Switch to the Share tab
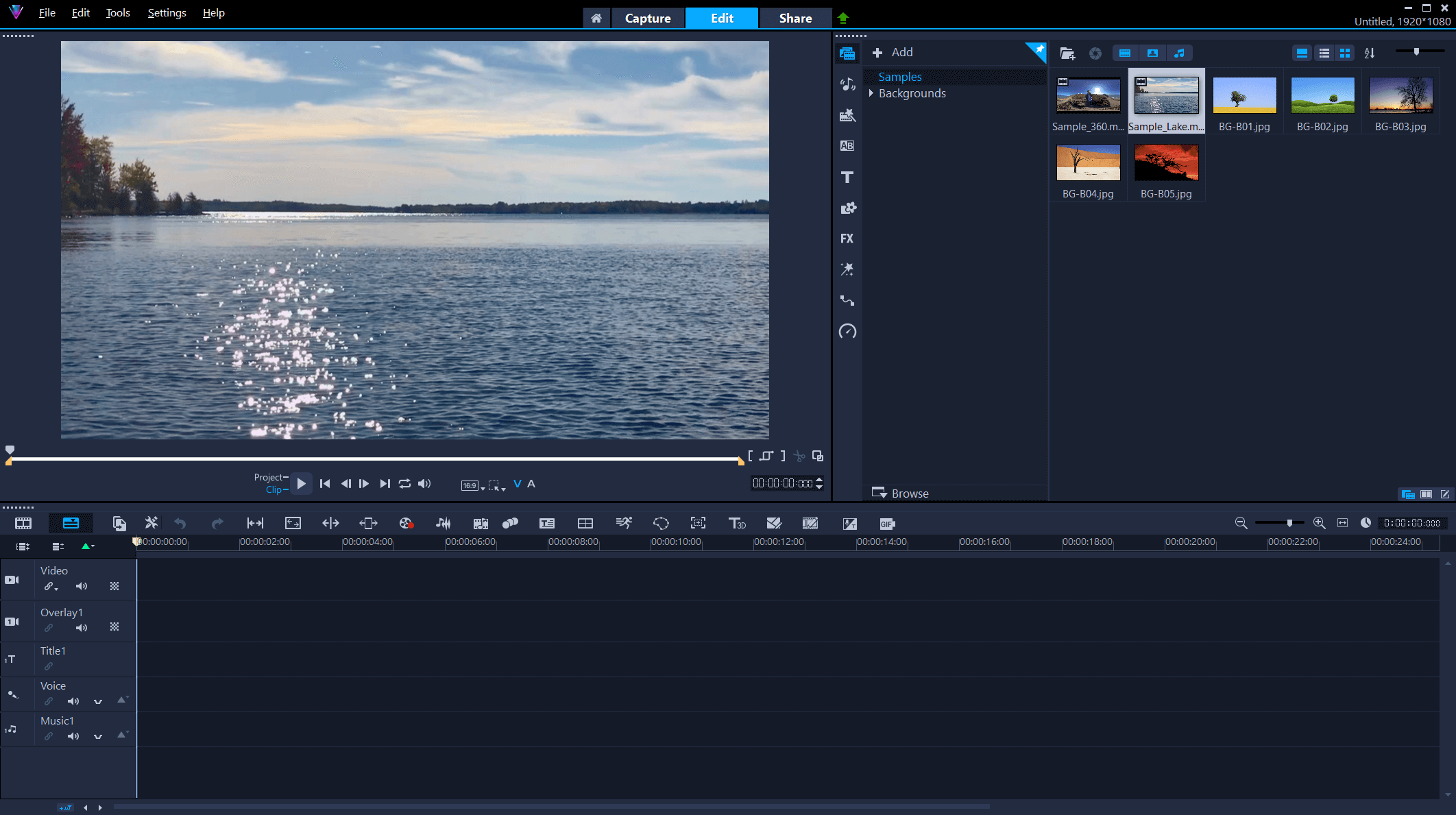1456x815 pixels. pos(795,18)
